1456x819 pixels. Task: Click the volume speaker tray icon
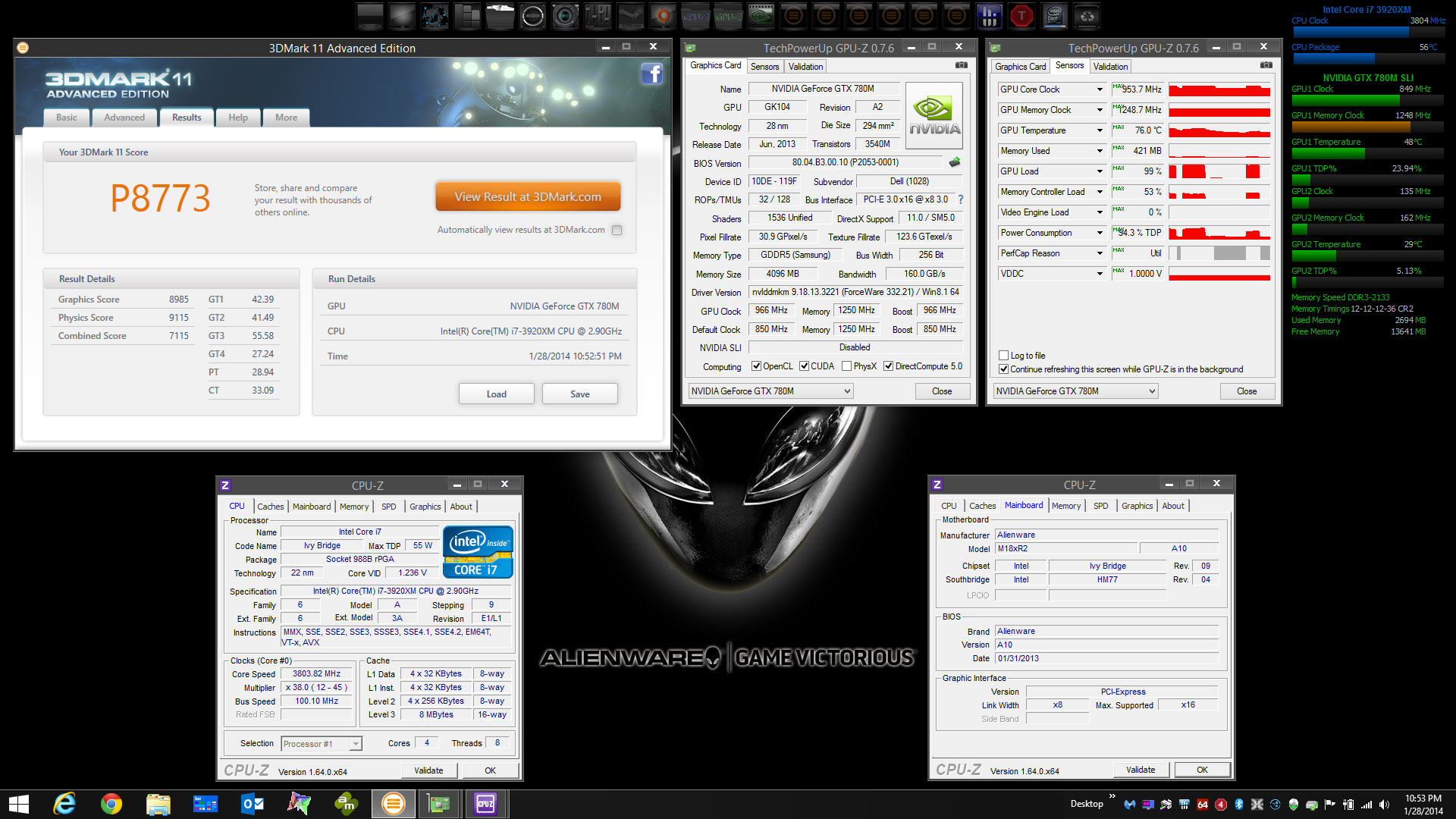tap(1384, 805)
